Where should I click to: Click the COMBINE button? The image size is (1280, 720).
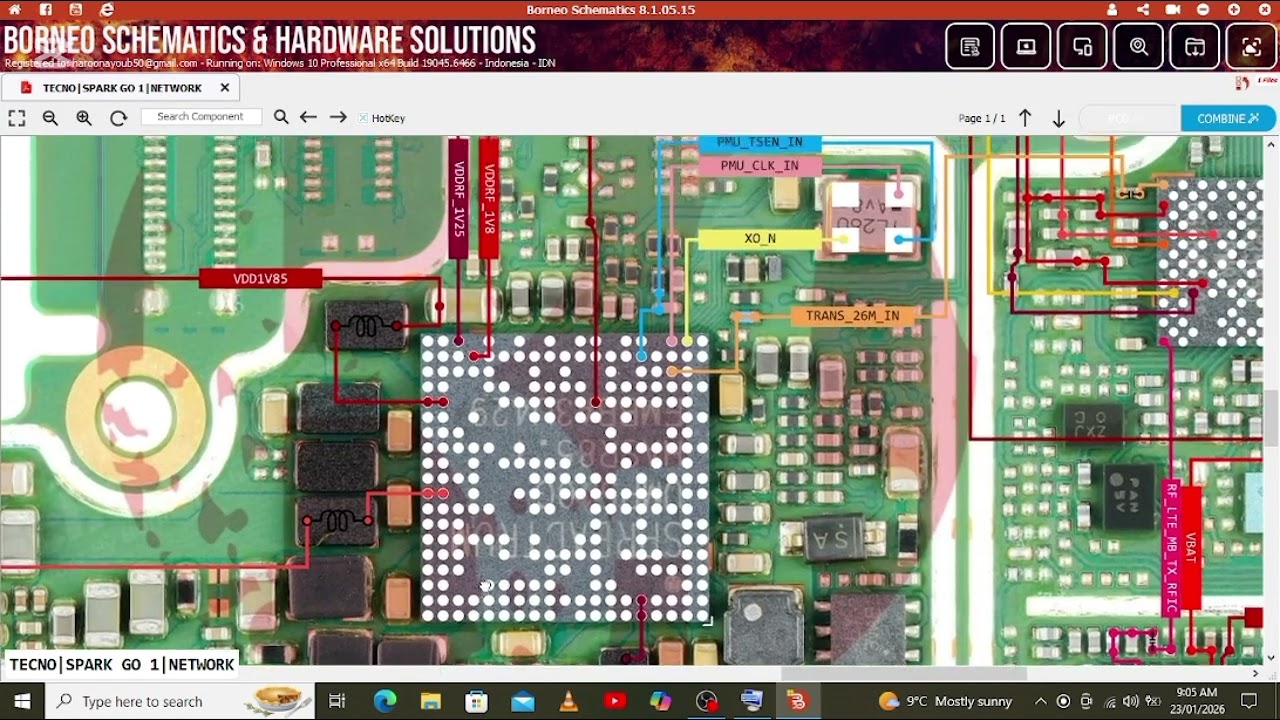1228,118
